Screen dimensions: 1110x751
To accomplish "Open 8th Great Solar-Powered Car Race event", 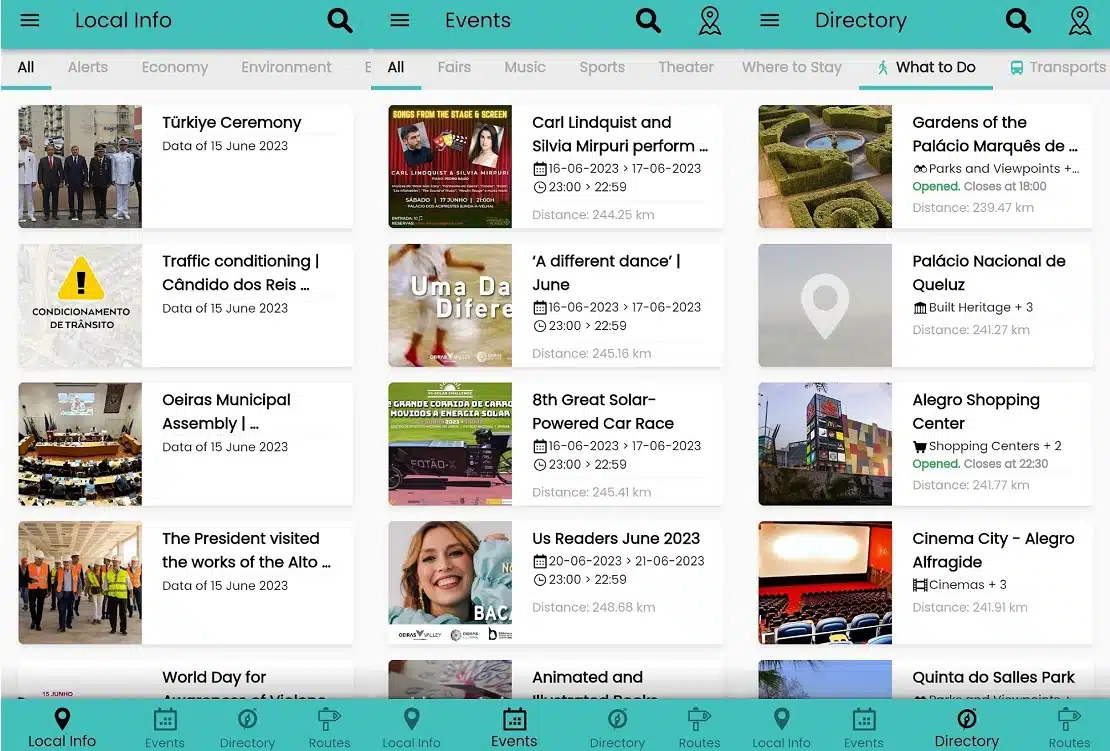I will 556,444.
